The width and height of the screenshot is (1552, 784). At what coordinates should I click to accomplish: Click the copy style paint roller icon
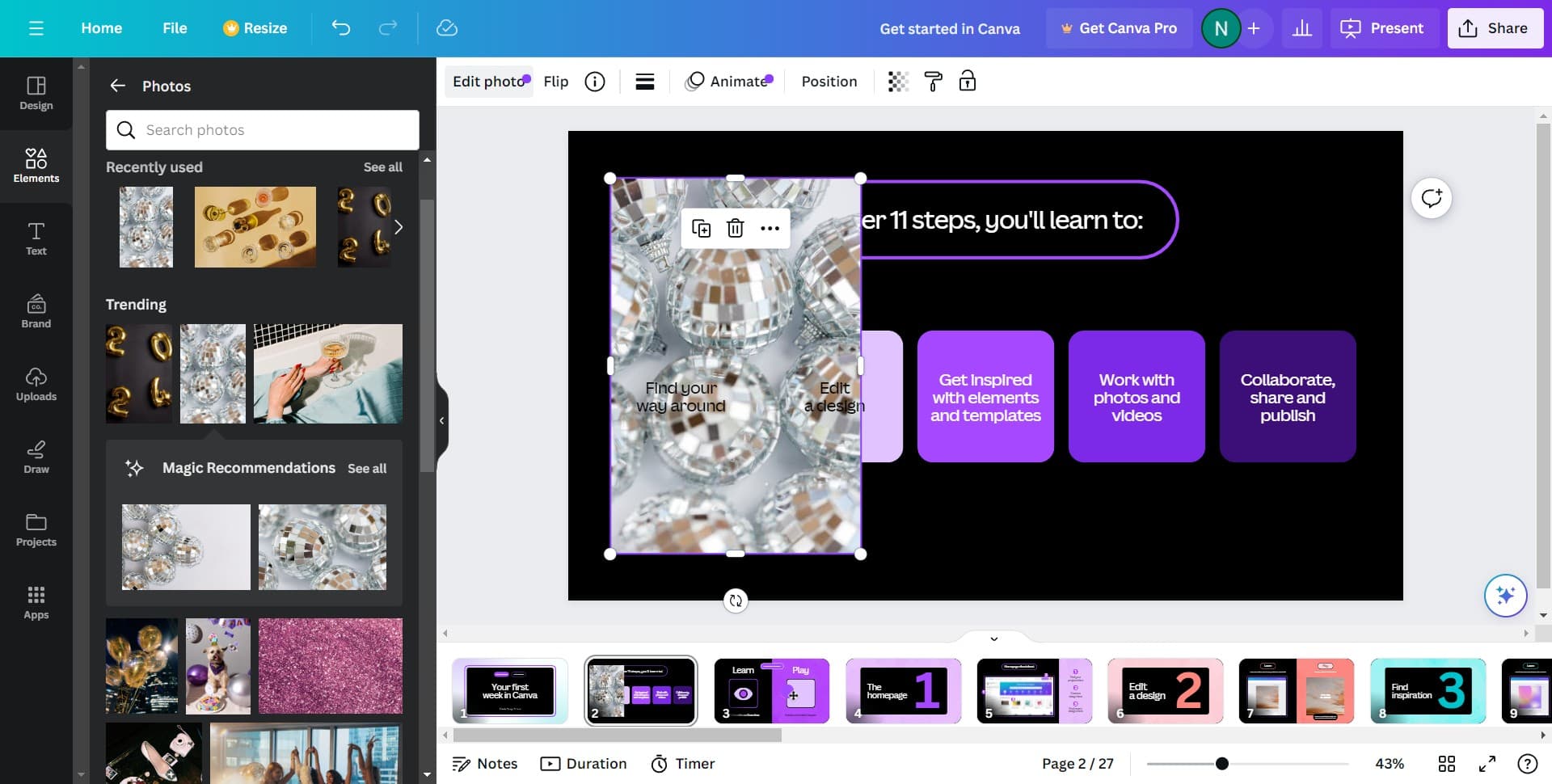pyautogui.click(x=933, y=82)
